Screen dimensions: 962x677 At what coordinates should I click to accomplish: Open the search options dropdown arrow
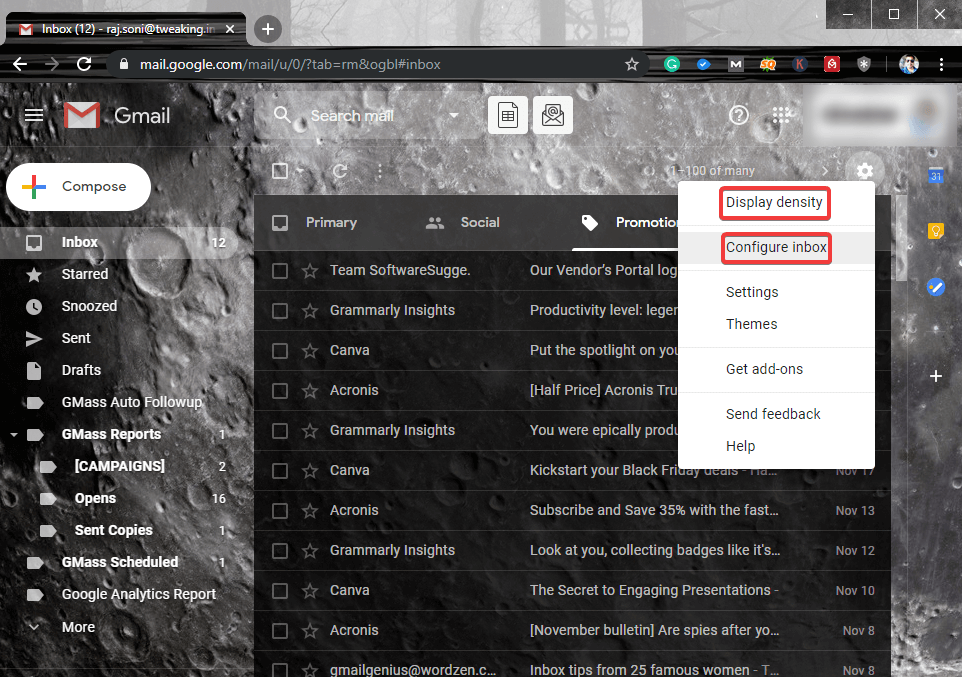455,114
